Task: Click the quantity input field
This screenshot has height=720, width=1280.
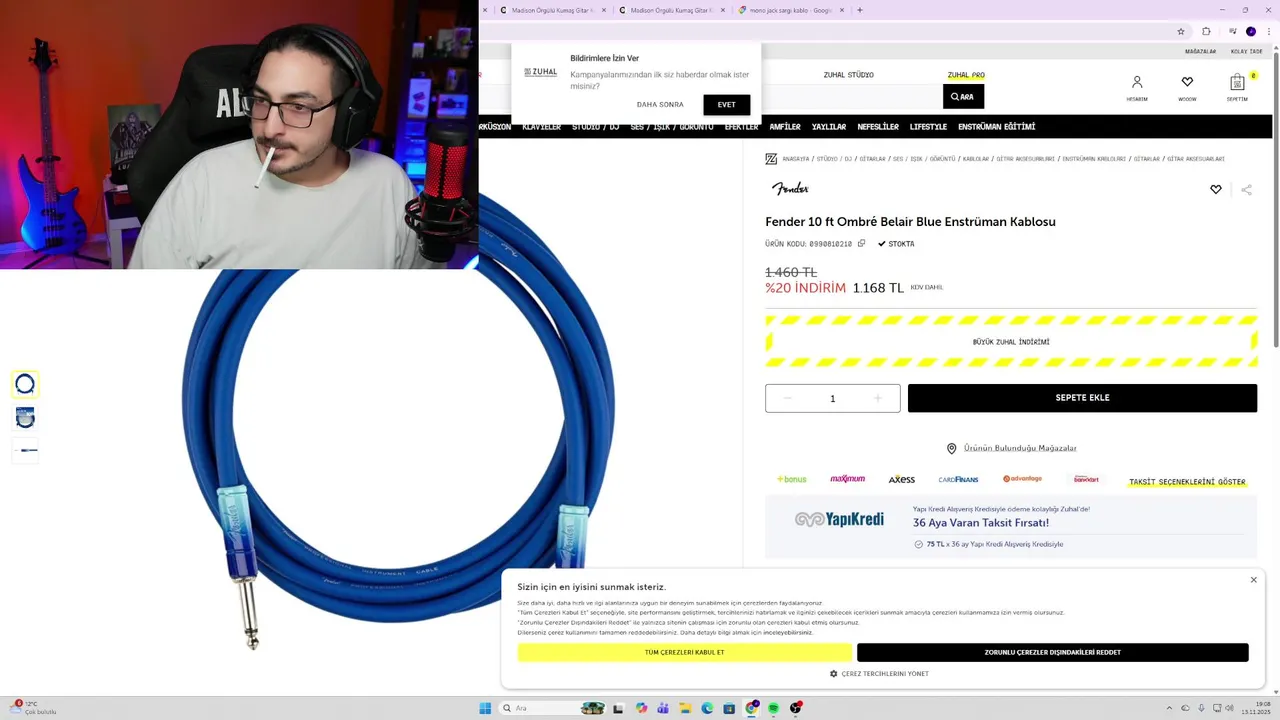Action: [832, 398]
